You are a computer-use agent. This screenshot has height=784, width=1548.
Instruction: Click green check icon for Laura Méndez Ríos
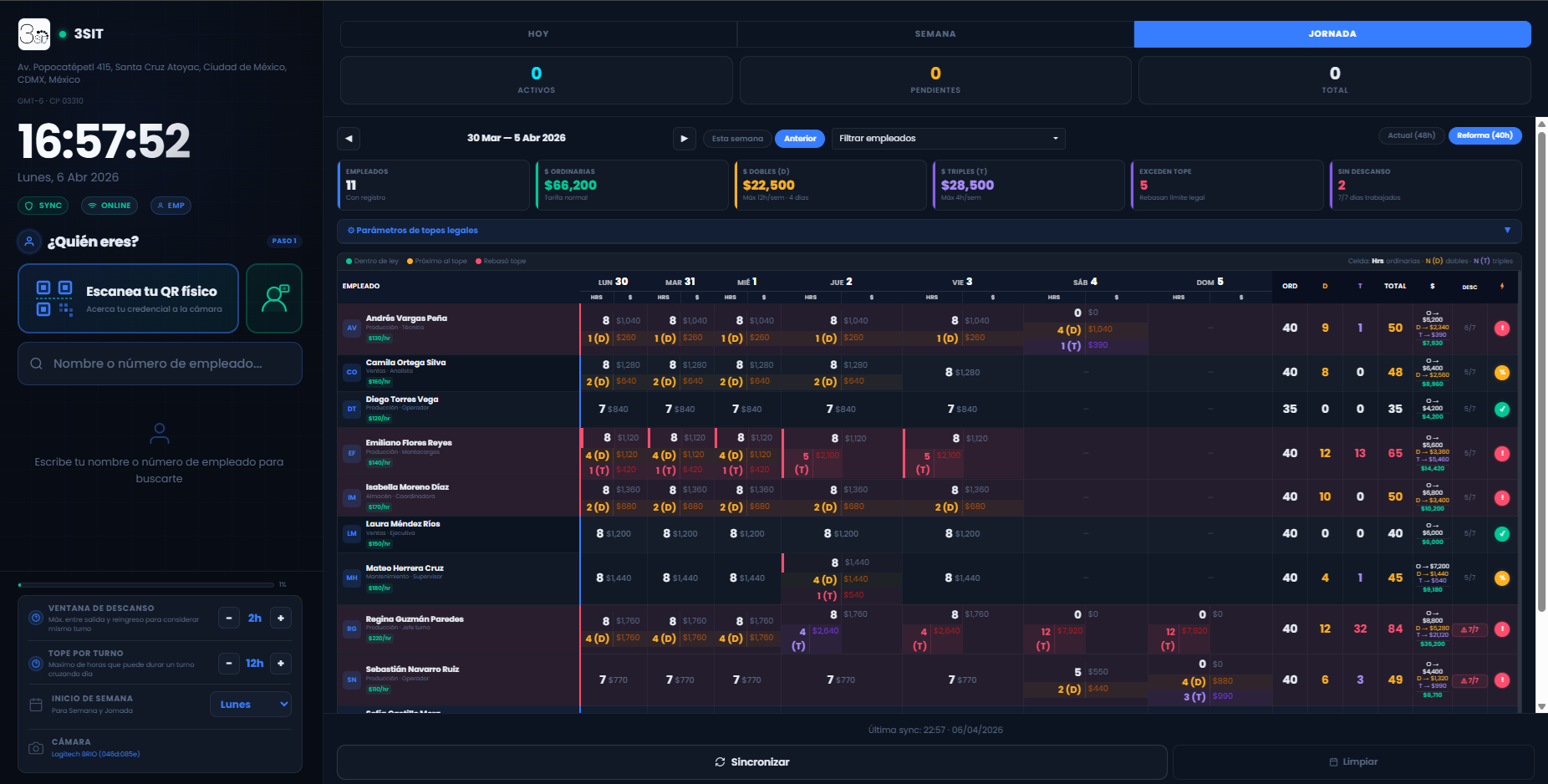click(1502, 534)
